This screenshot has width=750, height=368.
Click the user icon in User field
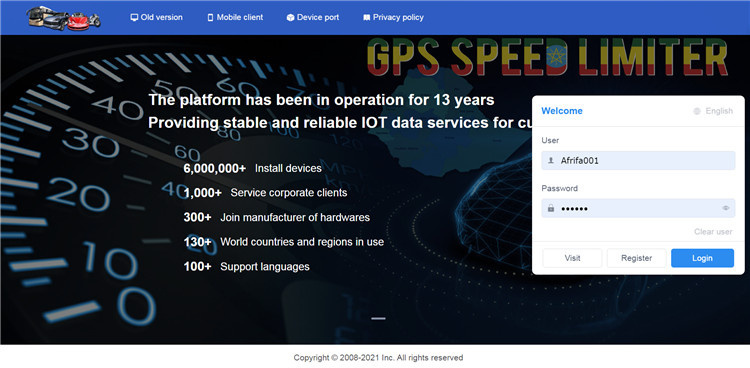tap(551, 161)
